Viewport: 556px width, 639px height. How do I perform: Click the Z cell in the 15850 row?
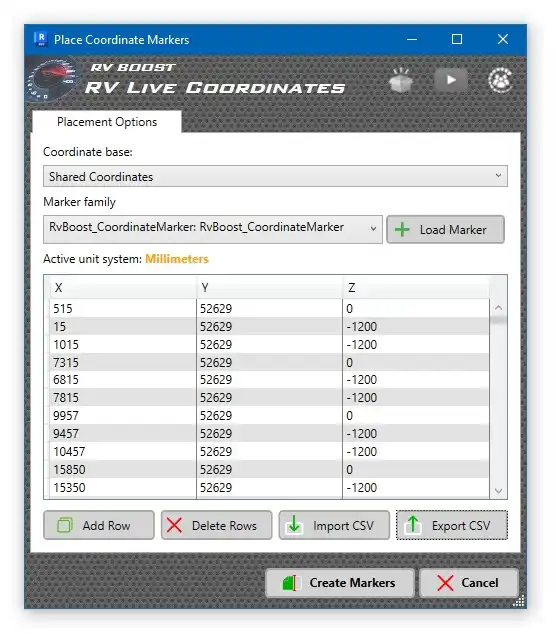point(416,469)
